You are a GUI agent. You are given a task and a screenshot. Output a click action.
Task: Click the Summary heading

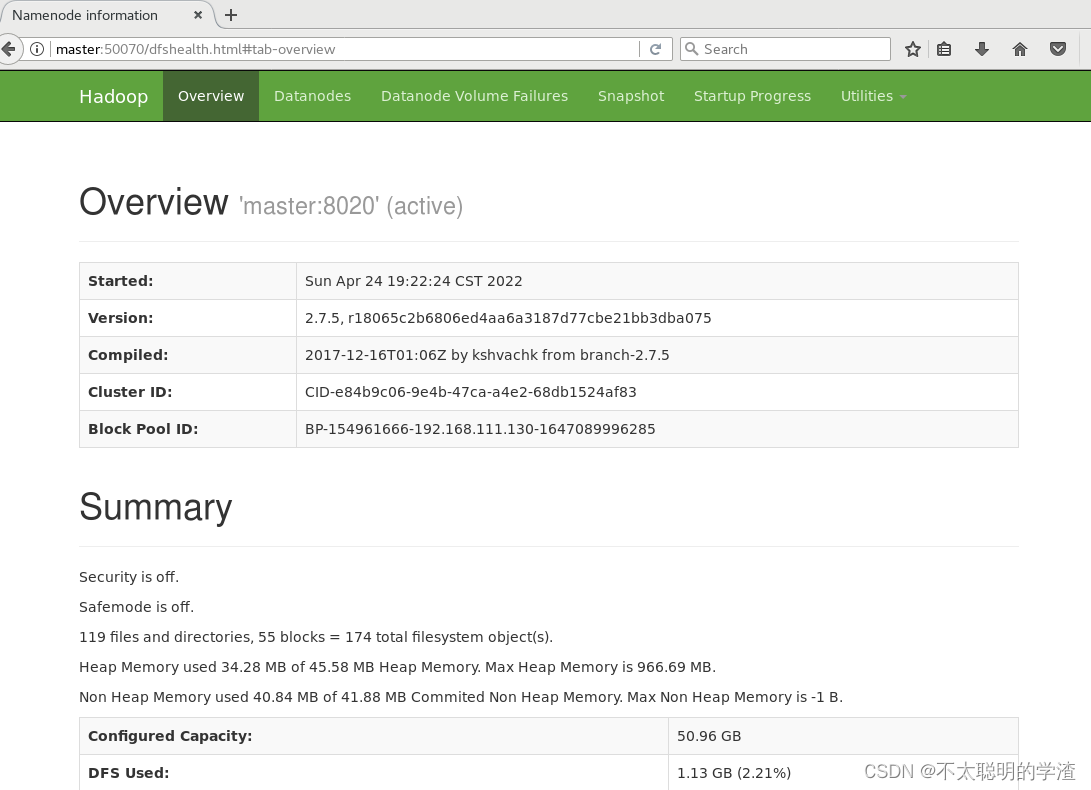[x=155, y=507]
